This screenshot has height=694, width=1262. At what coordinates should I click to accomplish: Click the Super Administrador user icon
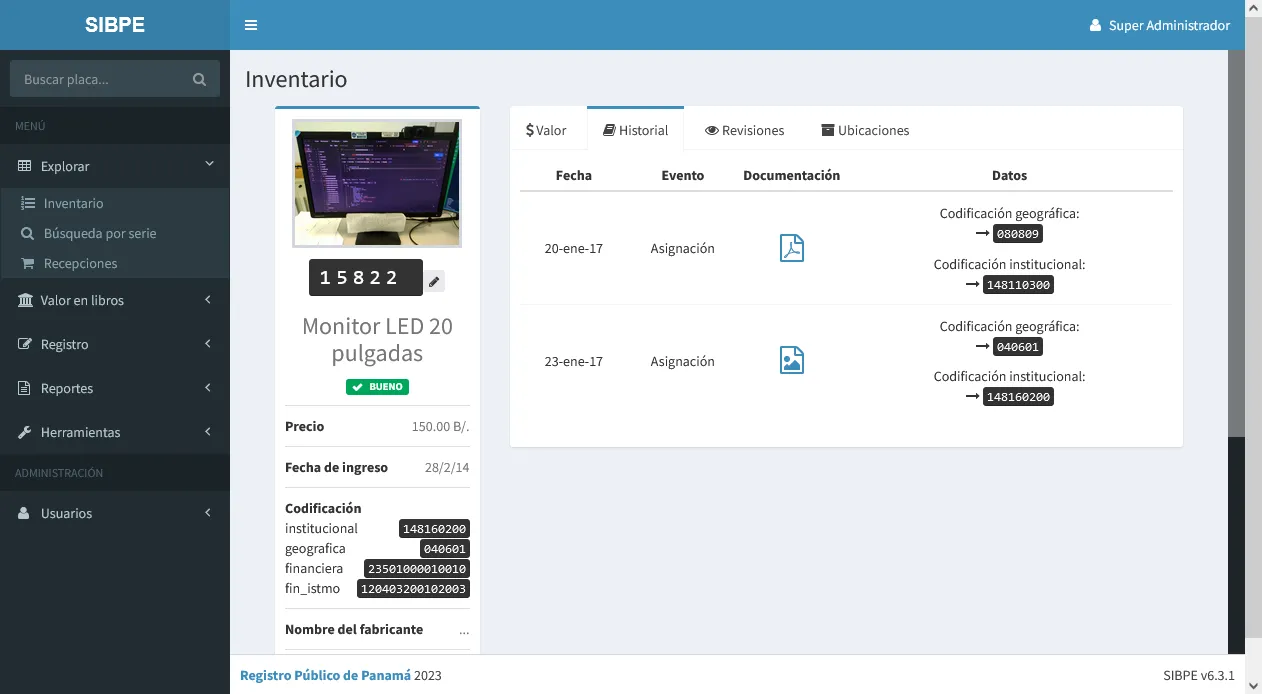tap(1095, 25)
